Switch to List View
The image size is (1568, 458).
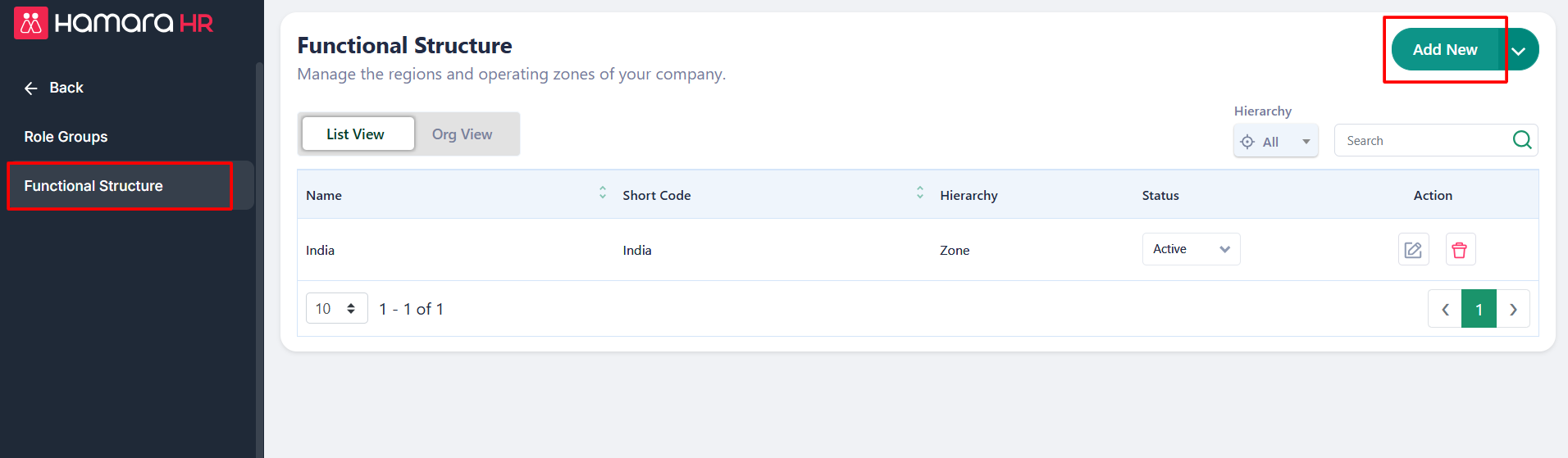[355, 134]
